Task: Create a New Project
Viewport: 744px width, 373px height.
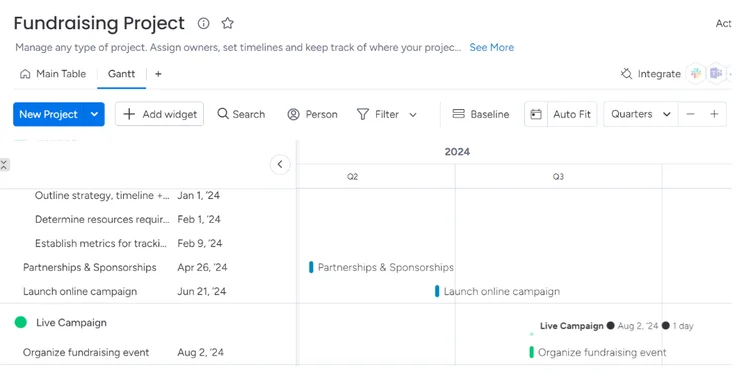Action: [x=48, y=114]
